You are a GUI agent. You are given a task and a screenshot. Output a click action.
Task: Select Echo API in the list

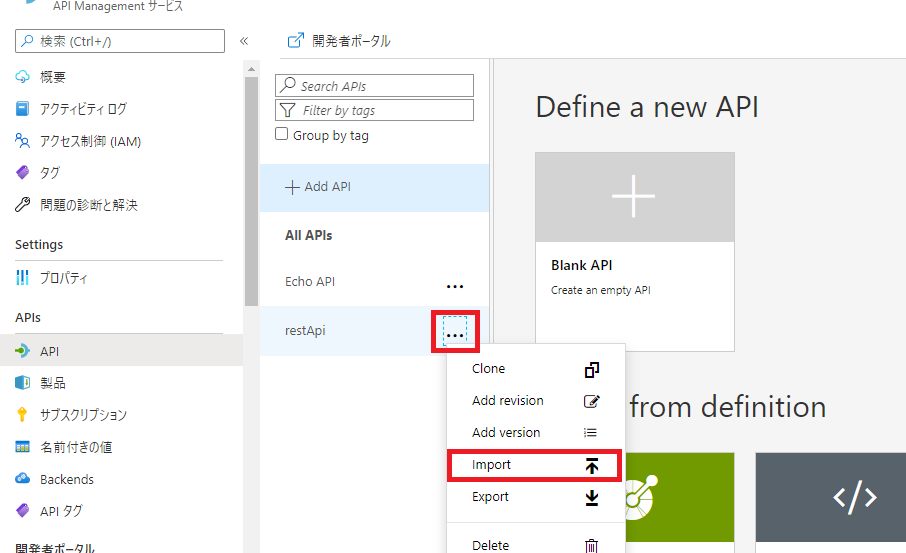click(x=310, y=281)
